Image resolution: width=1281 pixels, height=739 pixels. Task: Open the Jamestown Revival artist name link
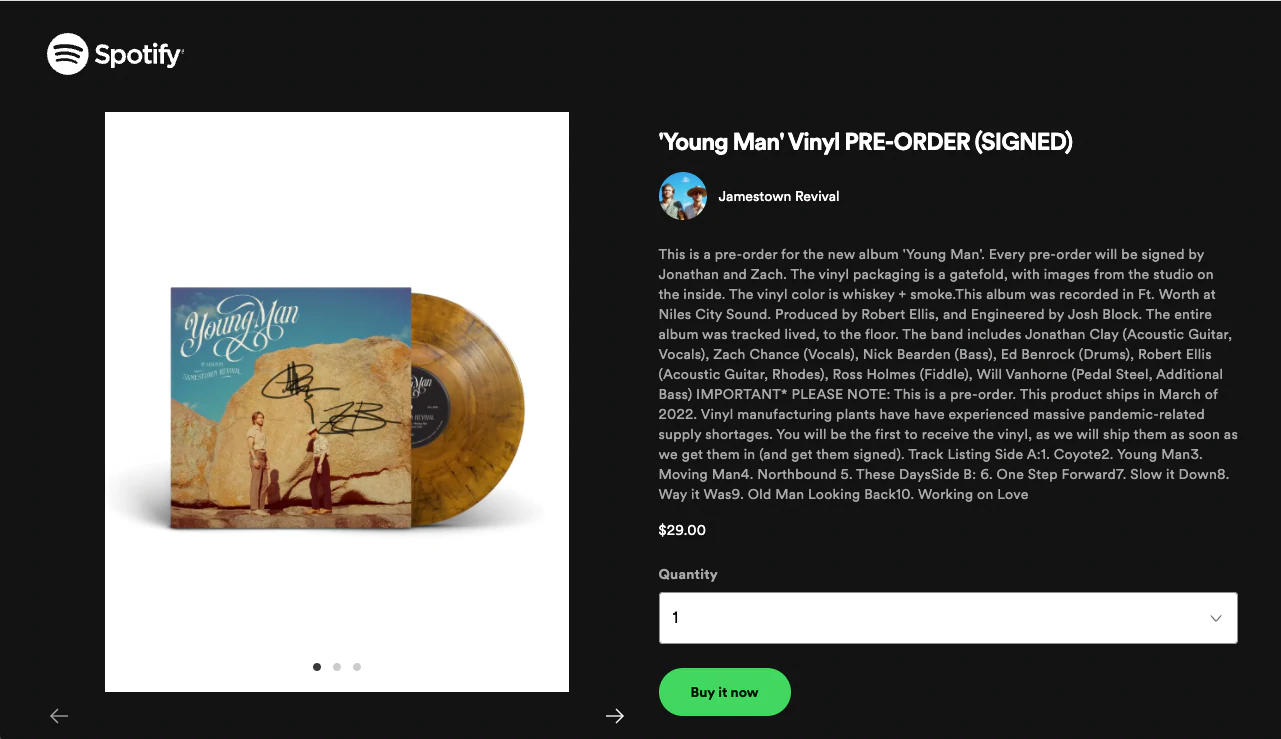click(x=779, y=196)
